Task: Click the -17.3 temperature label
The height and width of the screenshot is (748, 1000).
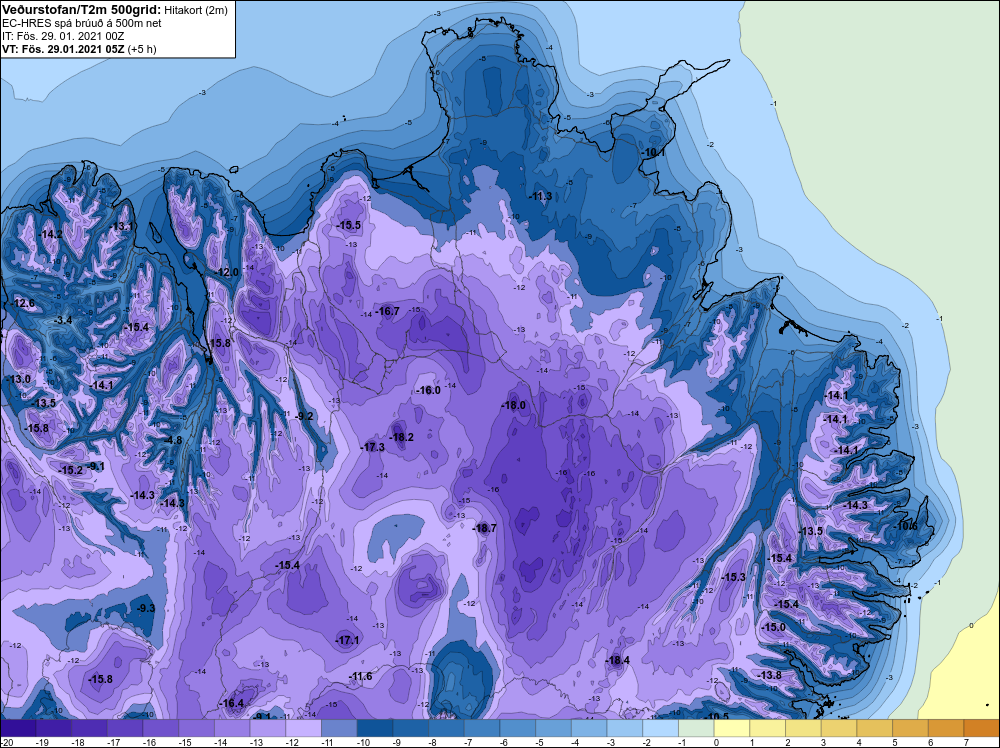Action: (x=372, y=447)
